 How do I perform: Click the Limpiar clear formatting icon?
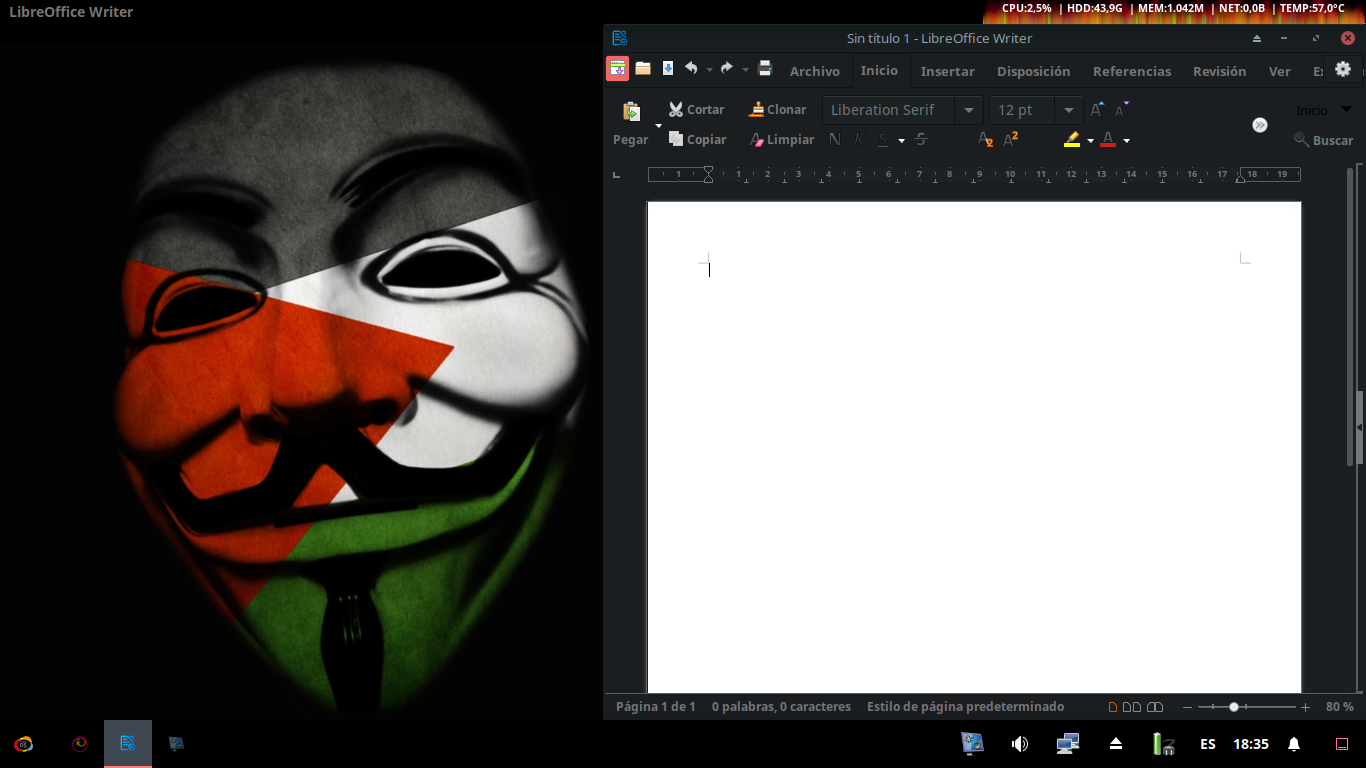point(757,140)
